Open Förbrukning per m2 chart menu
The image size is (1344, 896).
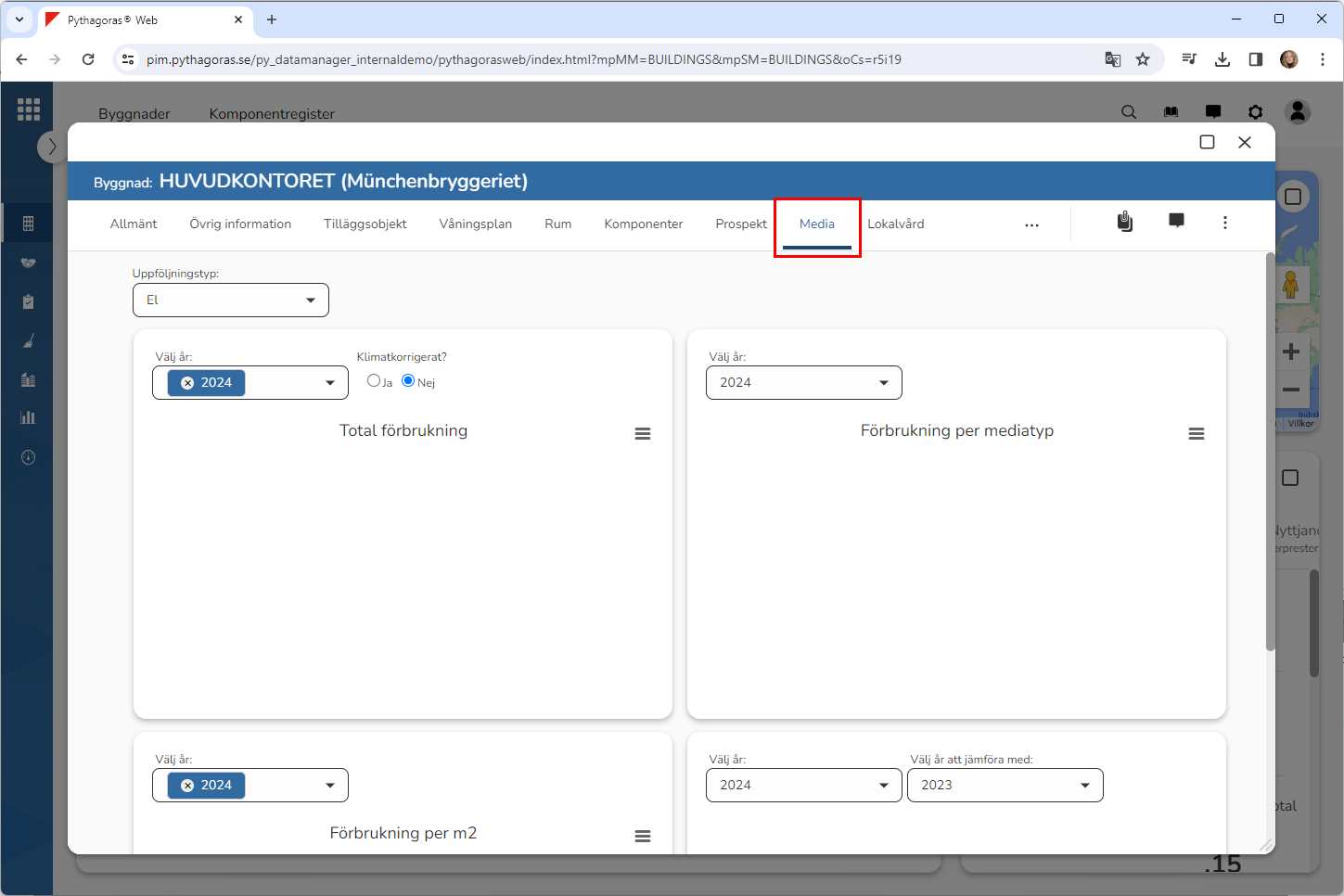pyautogui.click(x=642, y=837)
